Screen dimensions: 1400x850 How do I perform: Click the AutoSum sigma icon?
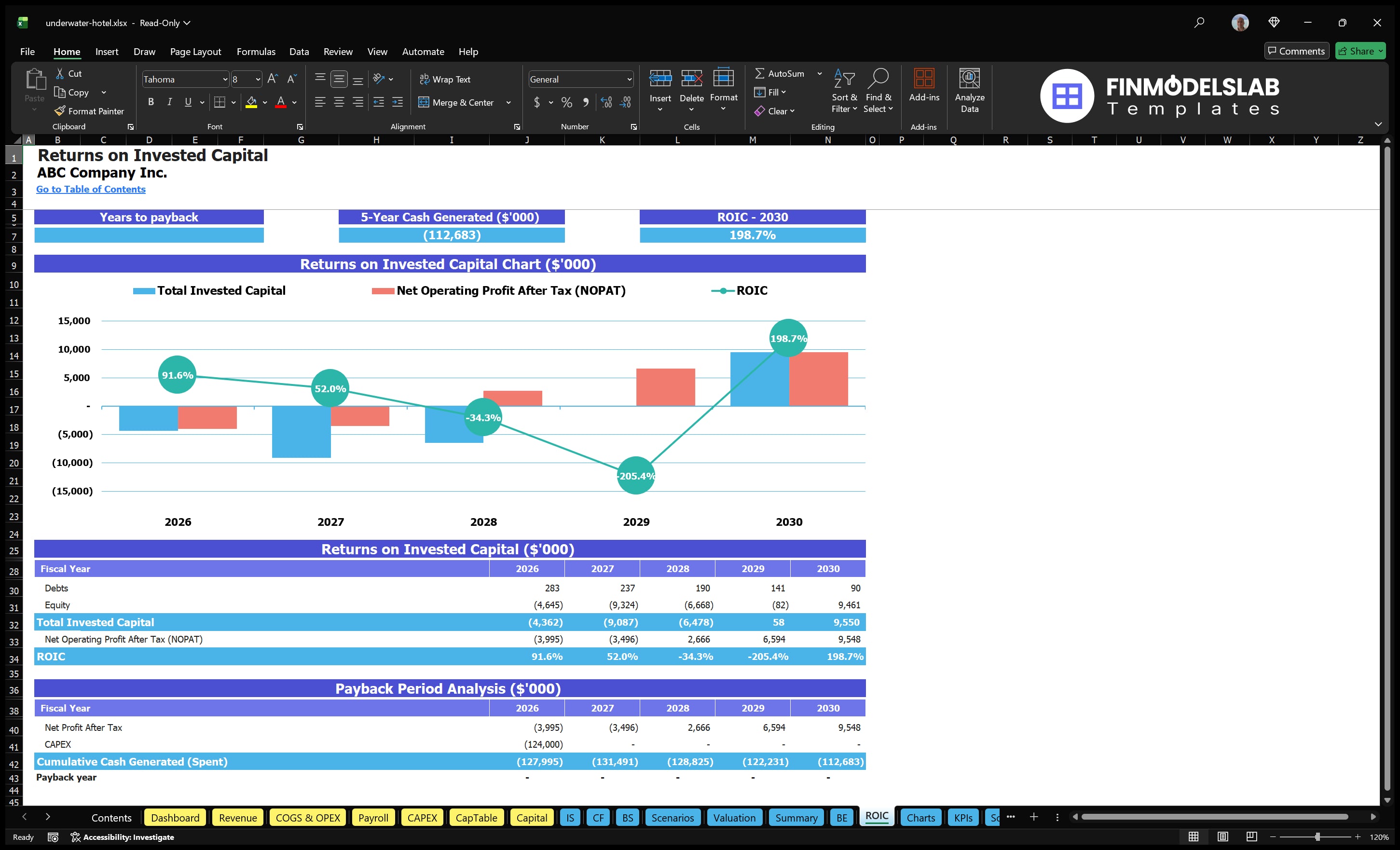[759, 73]
